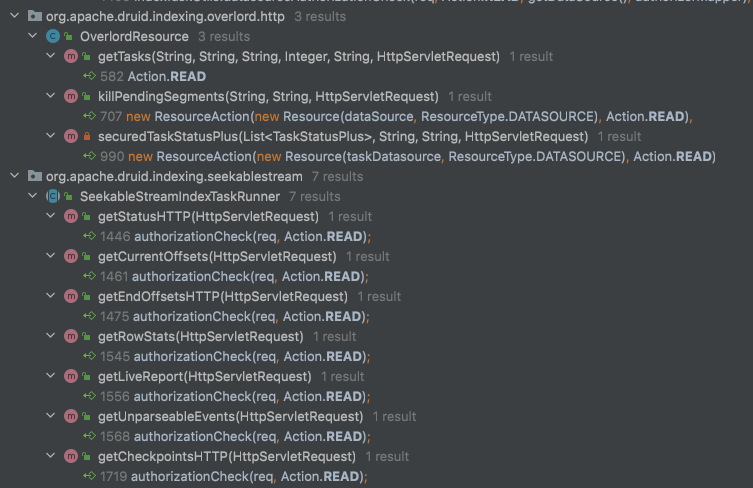Viewport: 753px width, 488px height.
Task: Click the usage arrow icon on line 1446
Action: [89, 236]
